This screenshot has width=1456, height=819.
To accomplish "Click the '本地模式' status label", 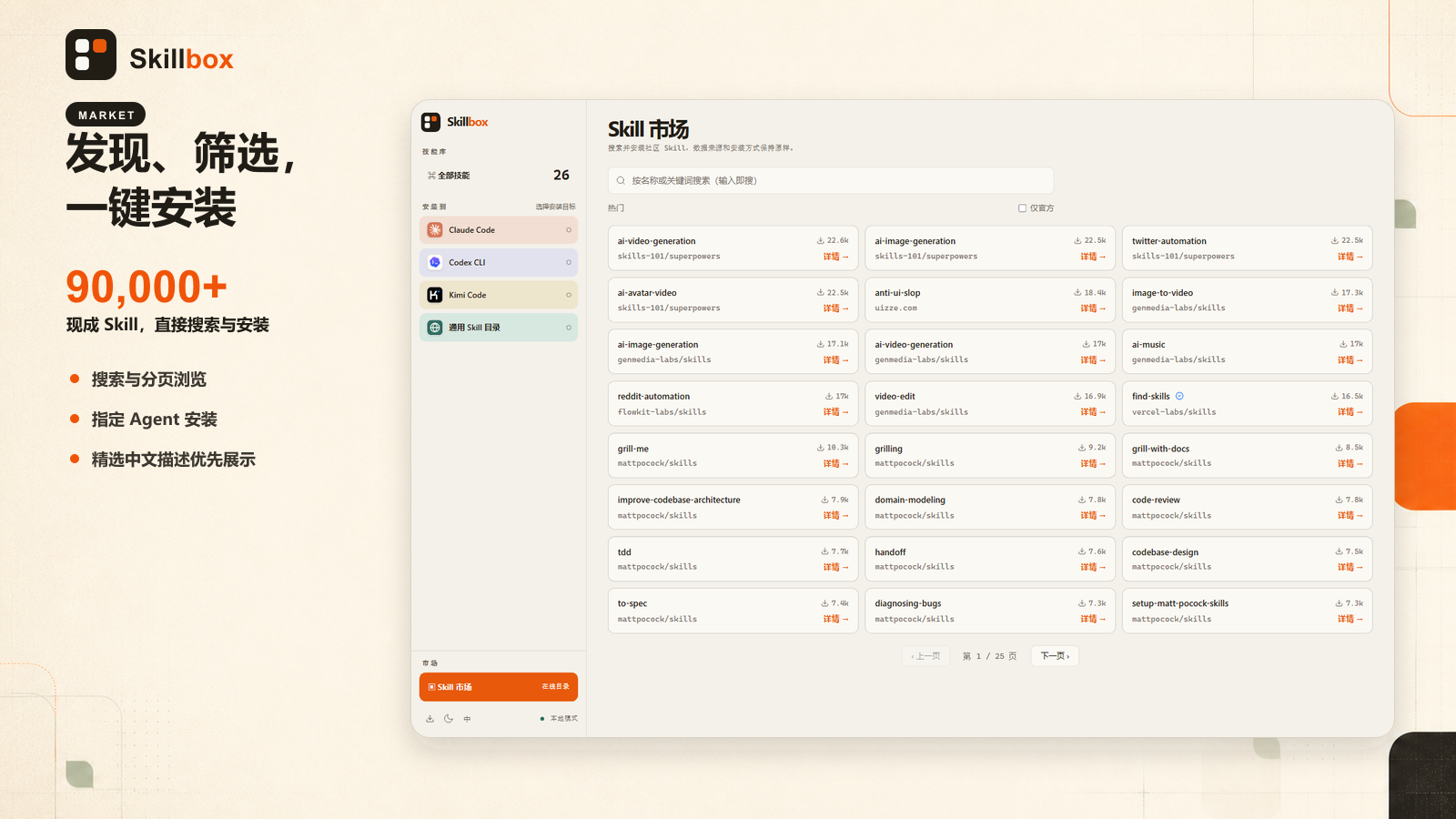I will [x=564, y=719].
